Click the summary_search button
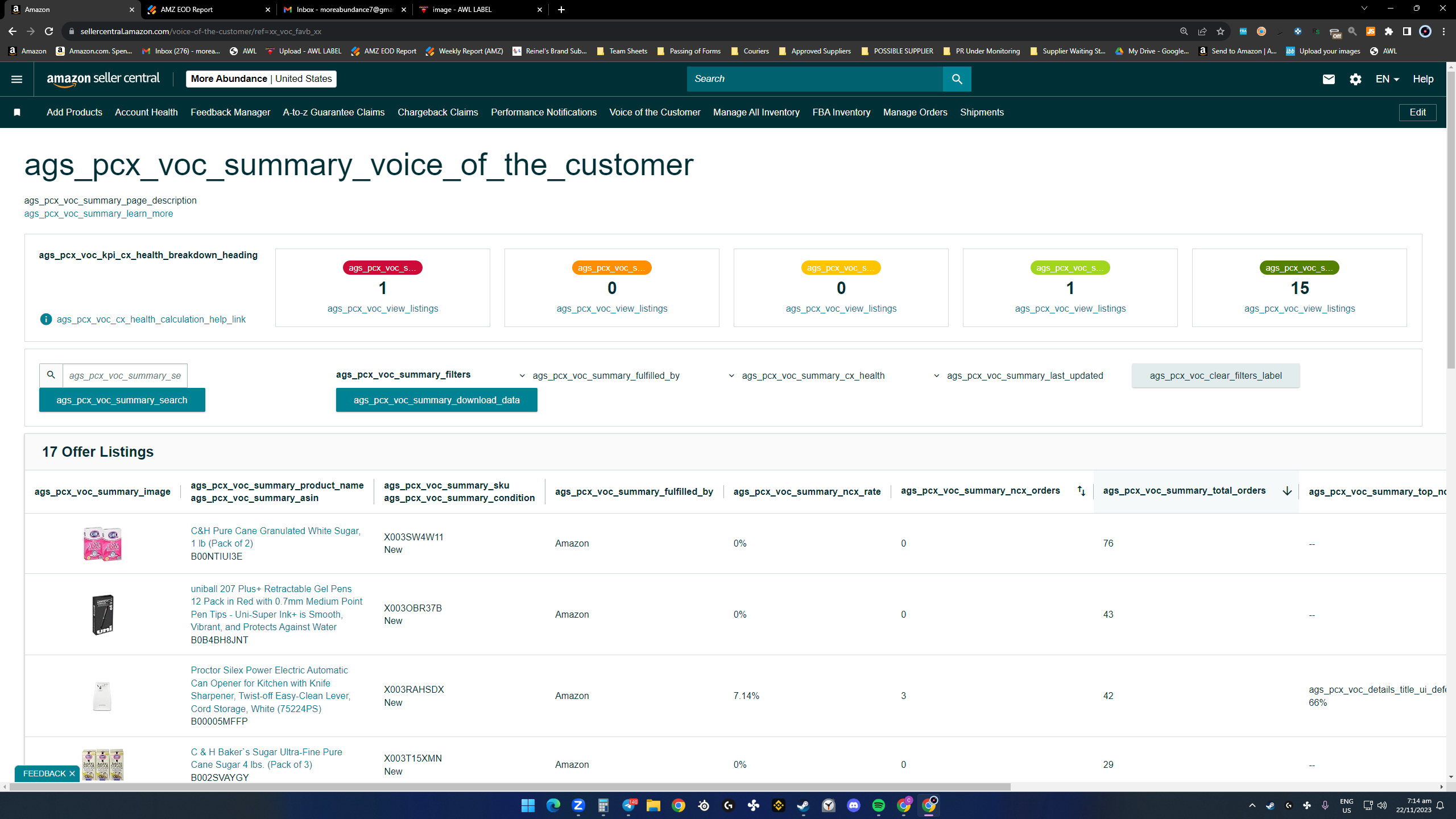The height and width of the screenshot is (819, 1456). coord(122,400)
